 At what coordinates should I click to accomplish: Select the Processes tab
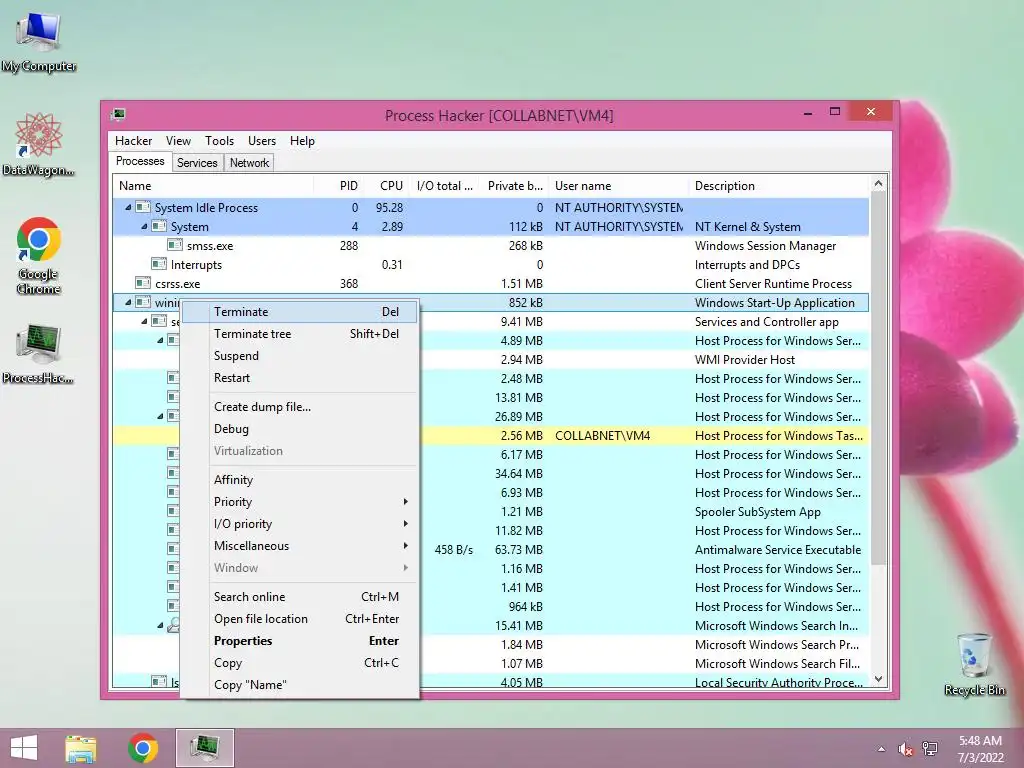point(140,161)
